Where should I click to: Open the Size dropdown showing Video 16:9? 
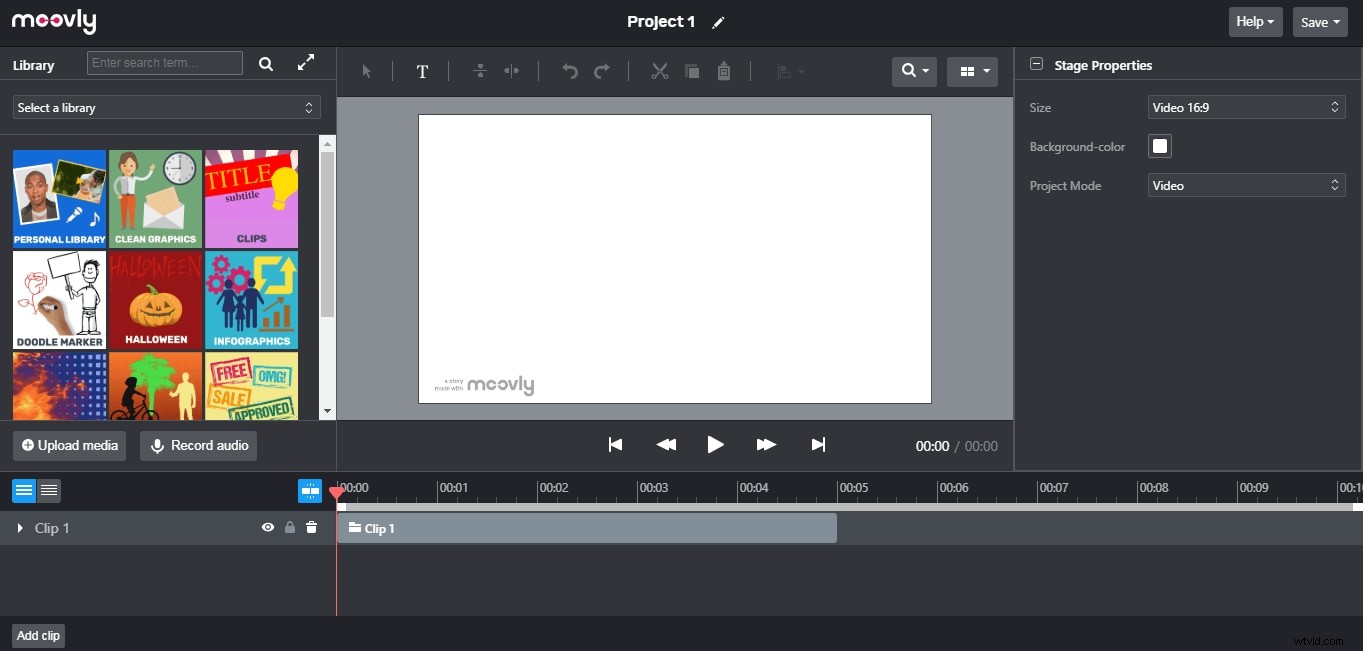point(1245,107)
